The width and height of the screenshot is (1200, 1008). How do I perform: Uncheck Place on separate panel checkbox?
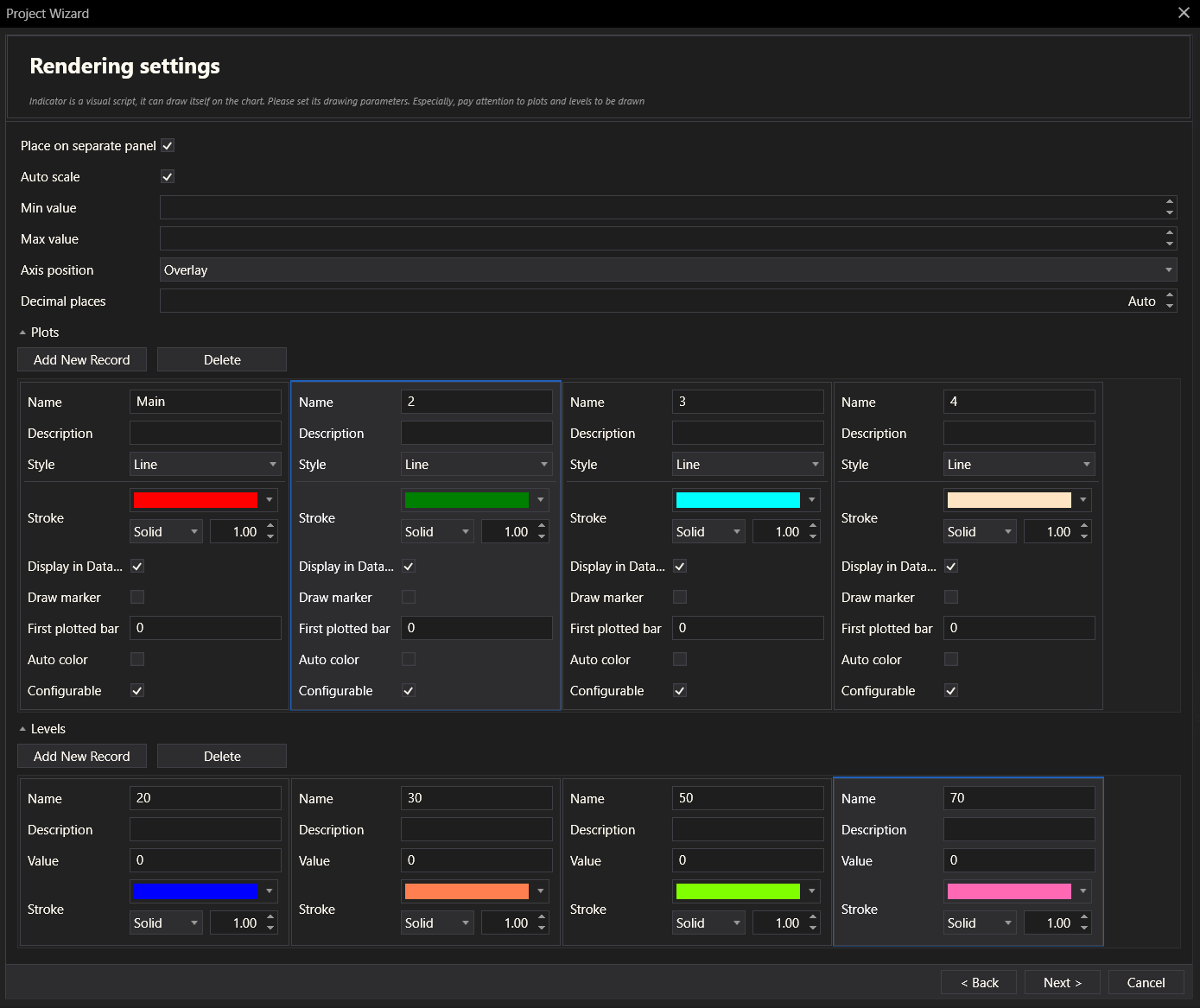(x=168, y=146)
